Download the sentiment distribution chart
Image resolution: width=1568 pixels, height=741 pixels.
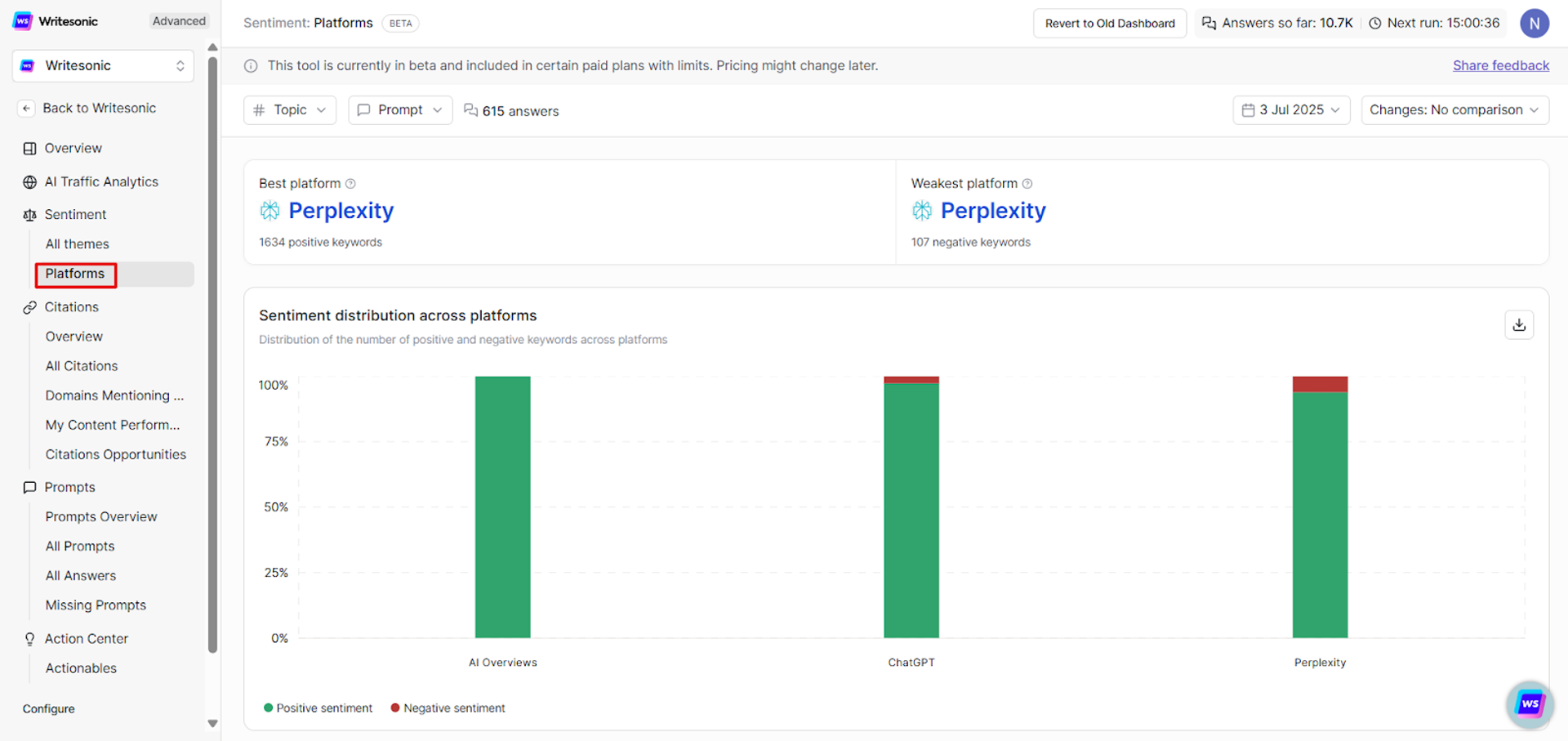point(1519,324)
